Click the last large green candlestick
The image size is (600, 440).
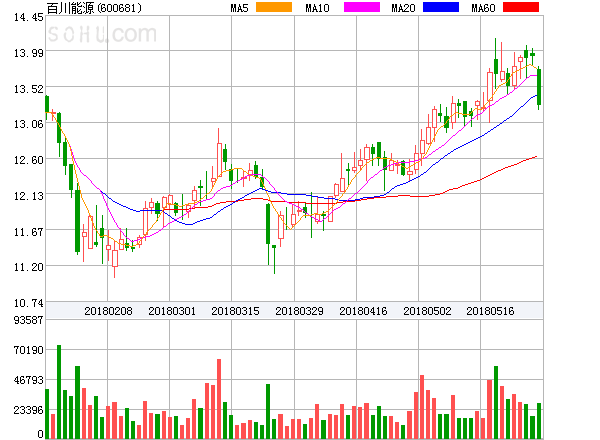coord(539,87)
